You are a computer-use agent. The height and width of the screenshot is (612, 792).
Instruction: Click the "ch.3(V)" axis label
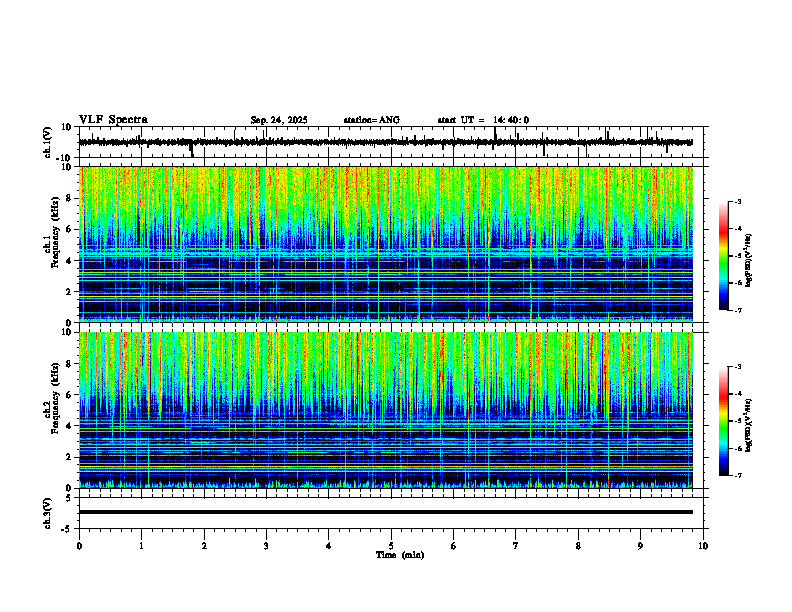click(47, 513)
